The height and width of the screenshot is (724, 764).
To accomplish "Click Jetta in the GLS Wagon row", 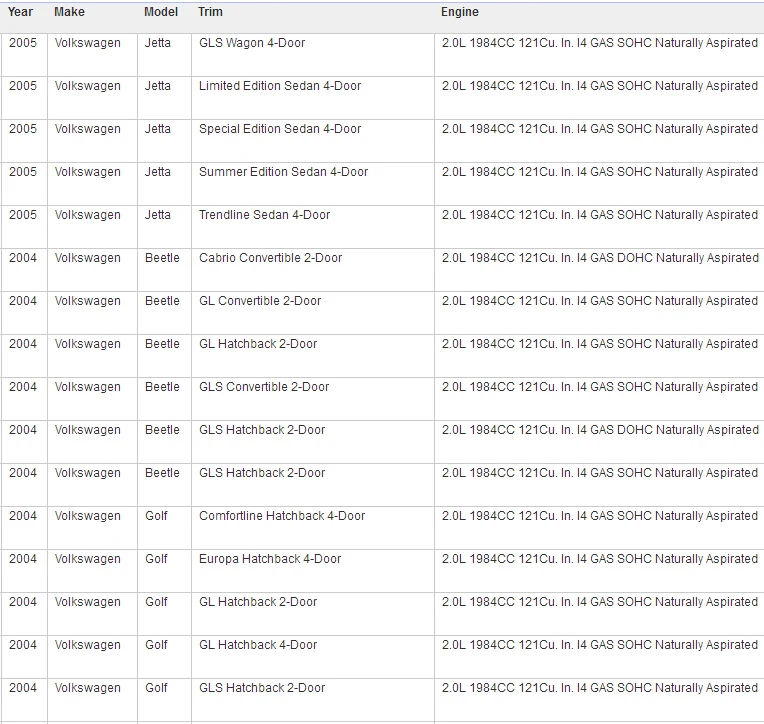I will [x=158, y=43].
